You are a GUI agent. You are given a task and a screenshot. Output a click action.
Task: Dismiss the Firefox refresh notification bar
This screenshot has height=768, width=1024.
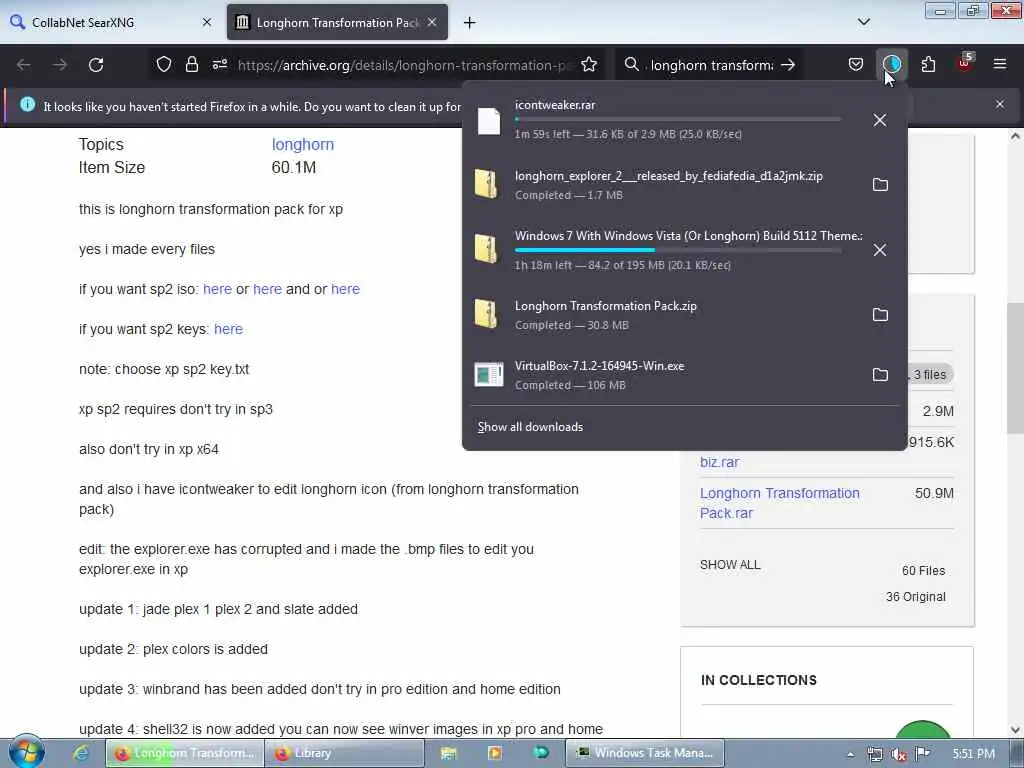(1000, 104)
